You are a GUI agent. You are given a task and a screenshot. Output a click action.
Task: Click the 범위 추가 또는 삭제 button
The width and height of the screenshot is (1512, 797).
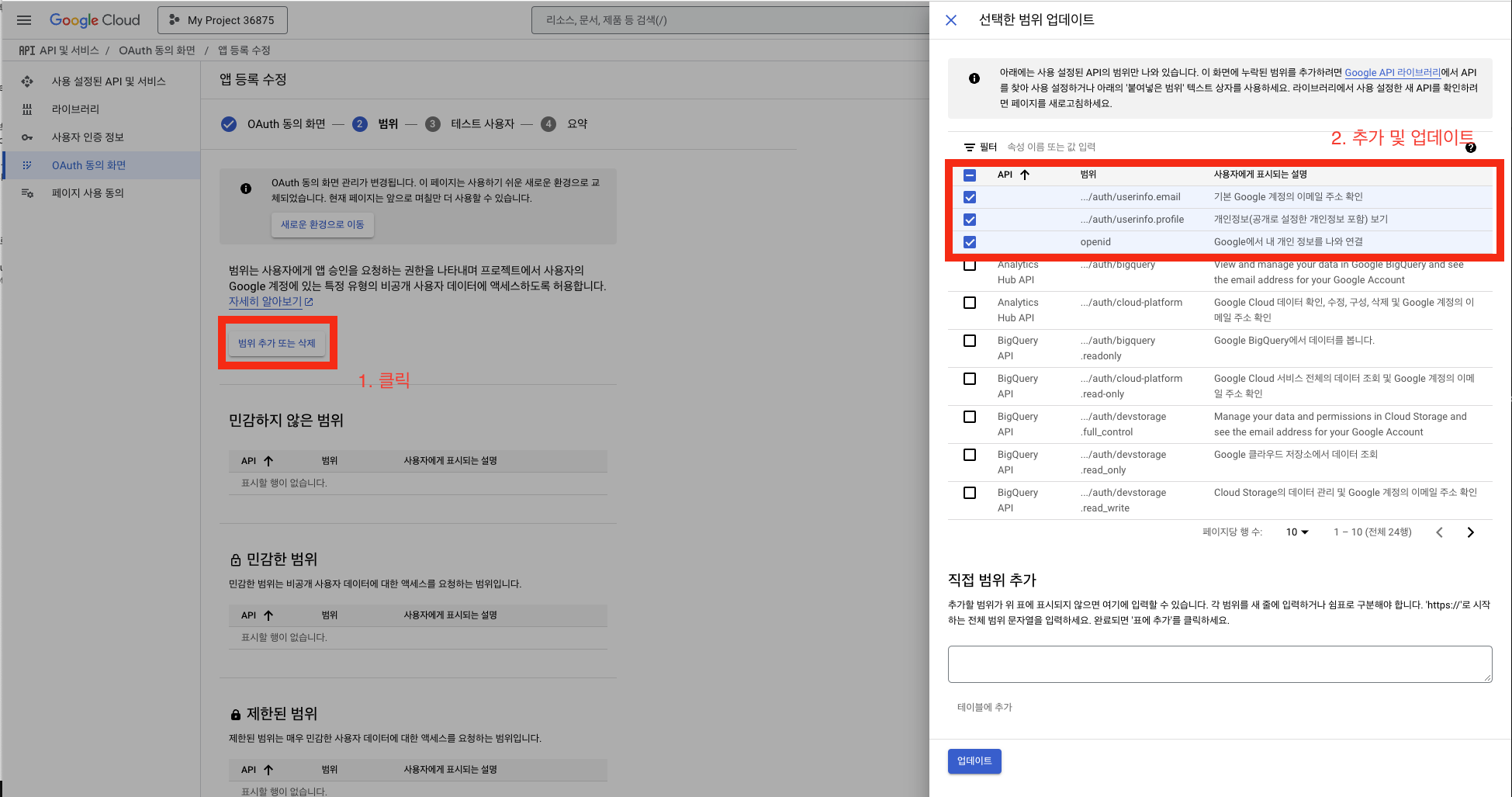click(277, 343)
